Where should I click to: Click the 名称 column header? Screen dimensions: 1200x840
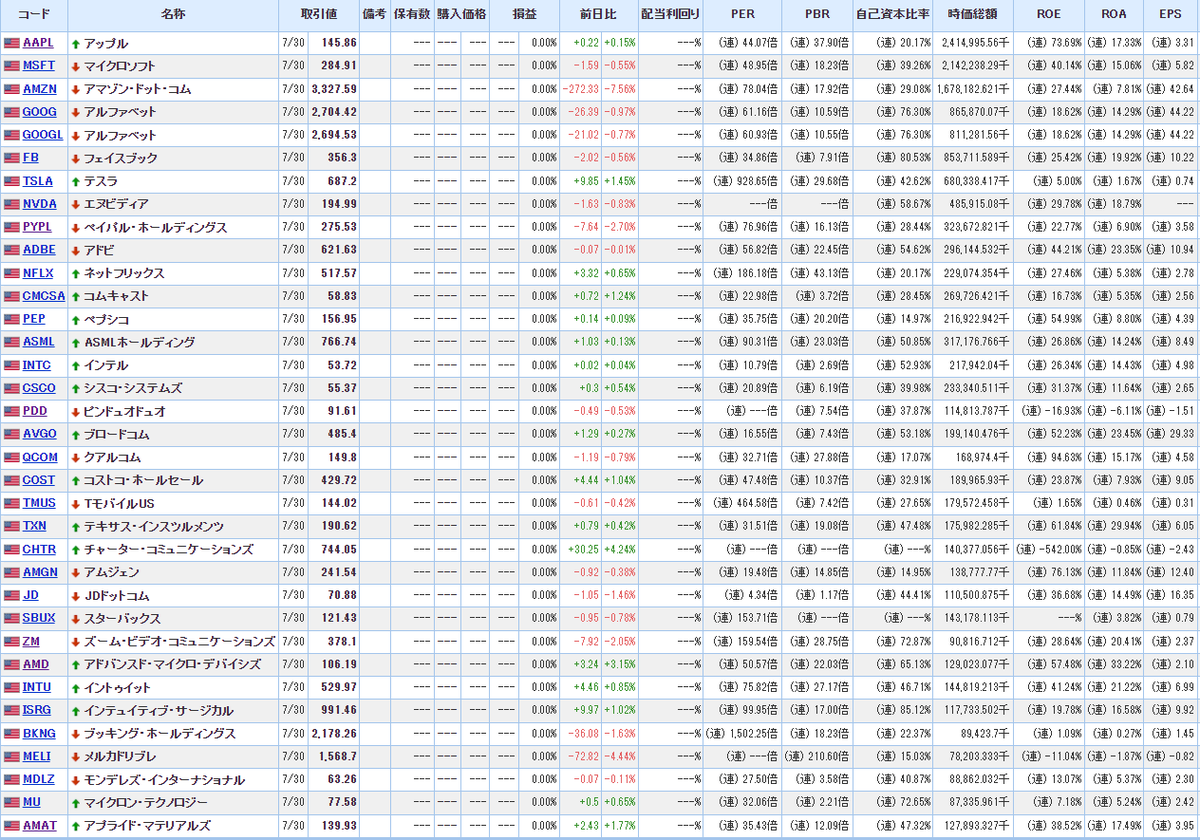click(174, 15)
